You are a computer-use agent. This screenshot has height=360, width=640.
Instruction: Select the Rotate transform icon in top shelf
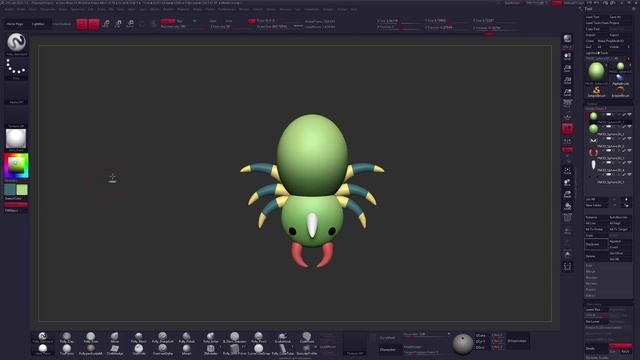(130, 24)
